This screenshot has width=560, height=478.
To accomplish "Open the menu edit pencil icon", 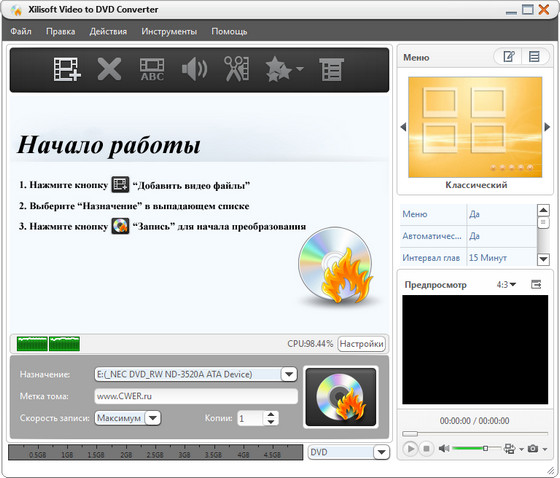I will point(509,56).
